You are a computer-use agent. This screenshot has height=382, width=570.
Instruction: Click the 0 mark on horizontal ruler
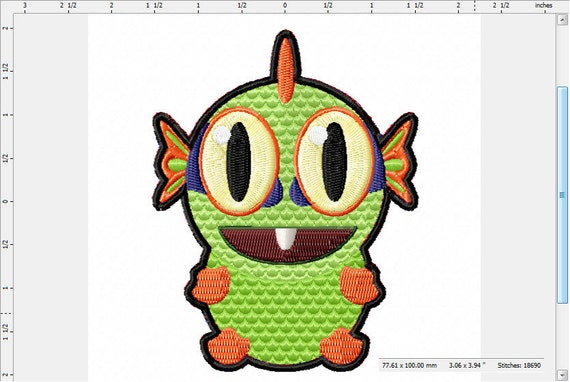tap(285, 6)
